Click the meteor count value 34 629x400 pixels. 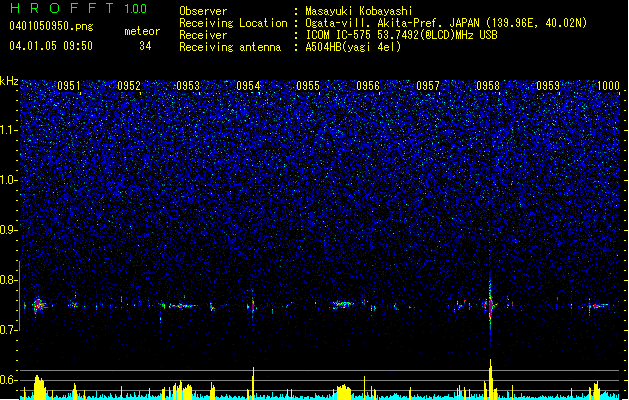145,46
